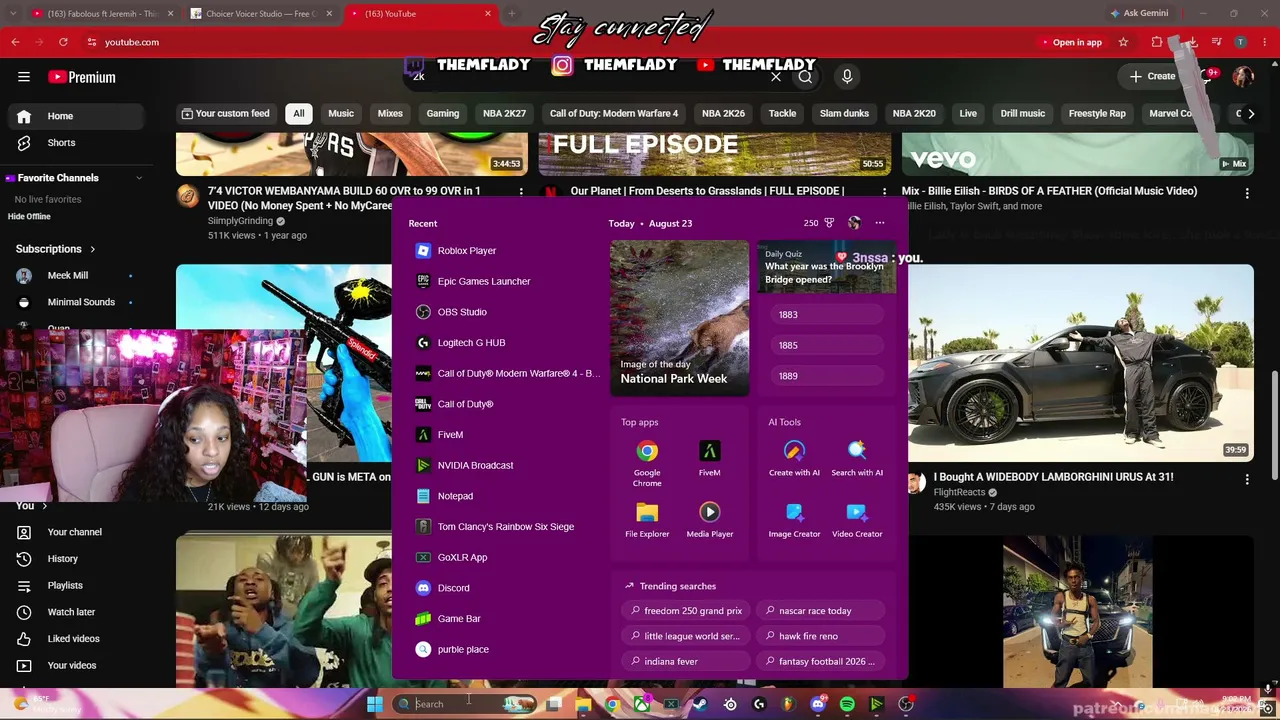Click the Windows Start button
Viewport: 1280px width, 720px height.
374,704
